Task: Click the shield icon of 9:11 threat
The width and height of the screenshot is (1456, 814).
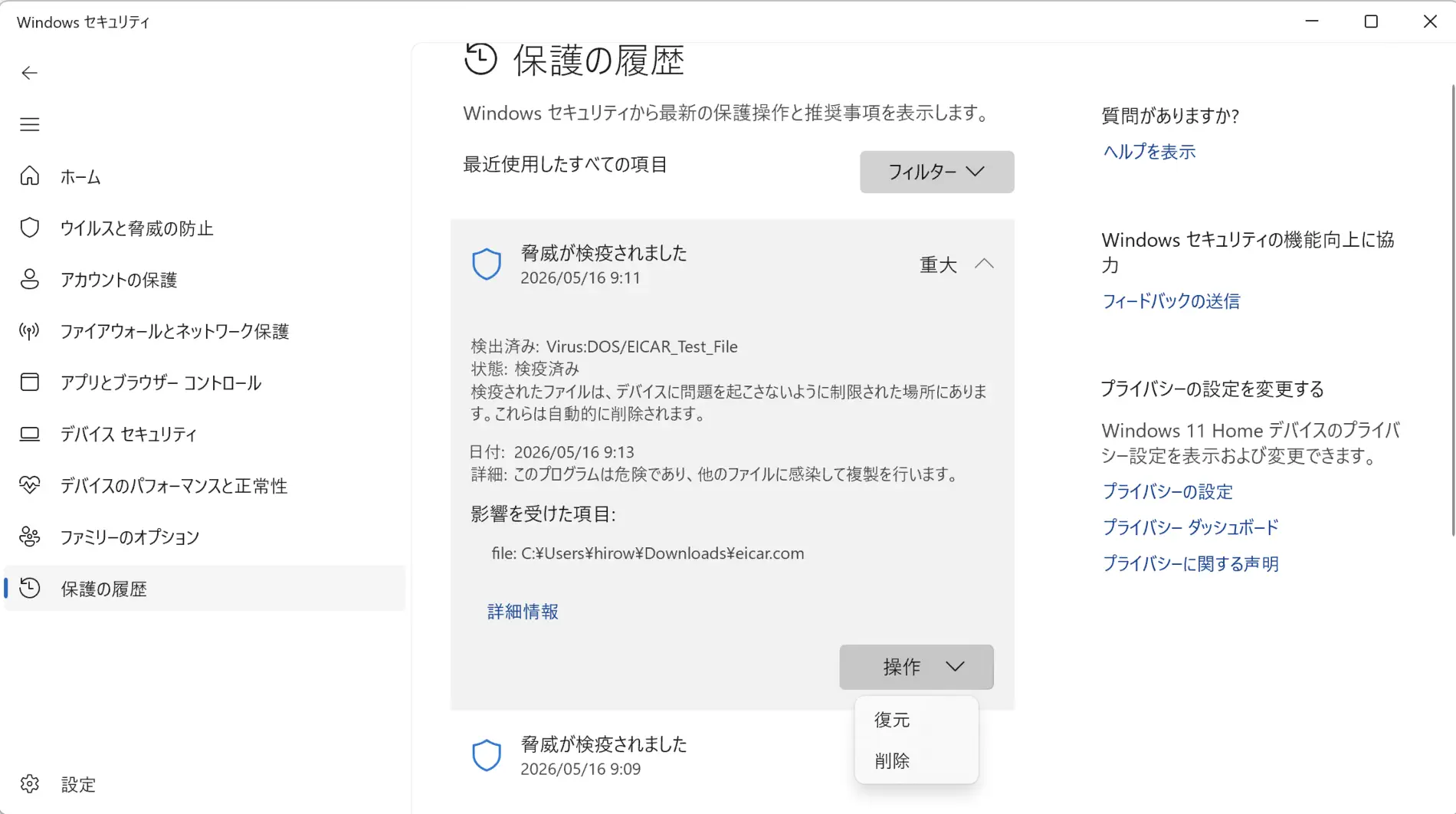Action: click(x=486, y=264)
